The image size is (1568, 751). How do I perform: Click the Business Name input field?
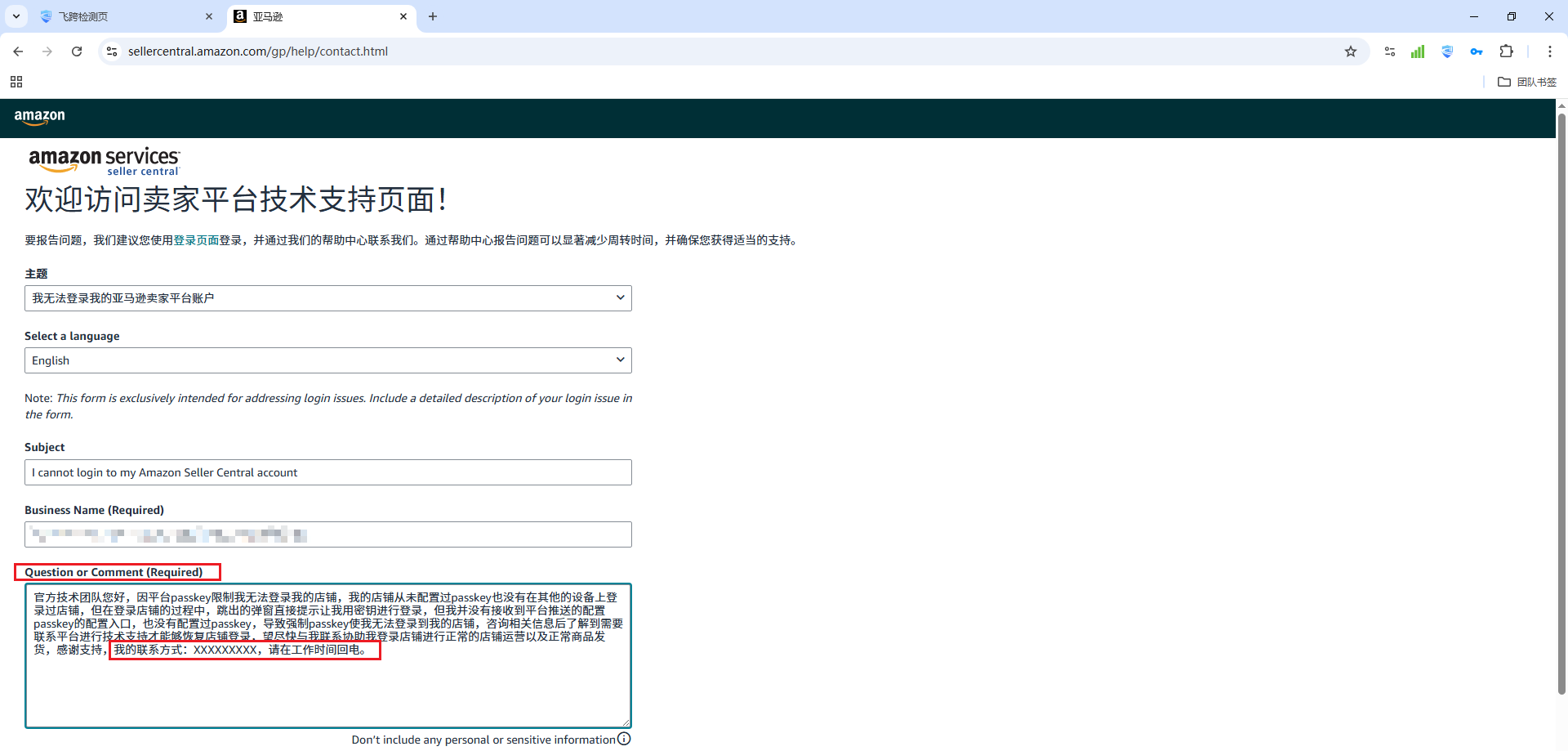tap(328, 534)
